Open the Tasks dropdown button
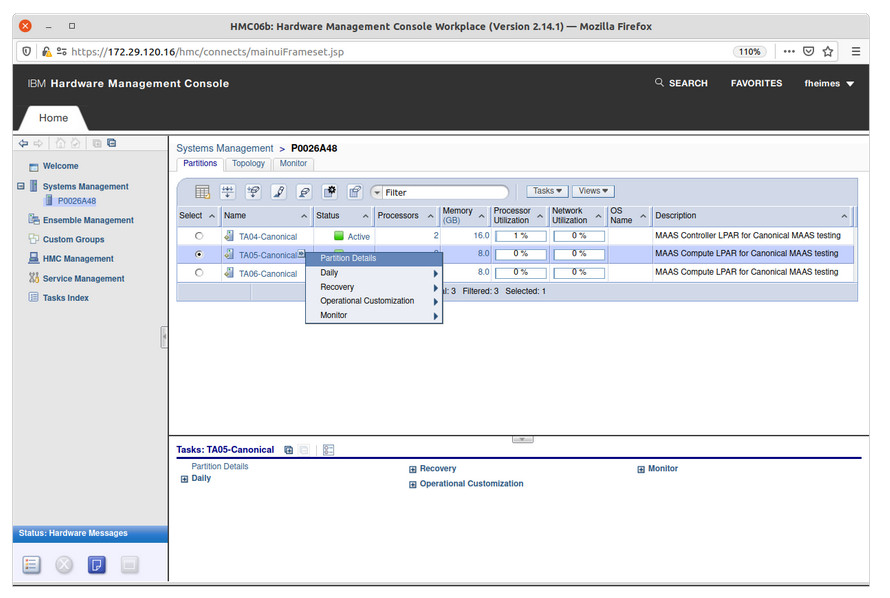This screenshot has width=890, height=598. tap(547, 191)
